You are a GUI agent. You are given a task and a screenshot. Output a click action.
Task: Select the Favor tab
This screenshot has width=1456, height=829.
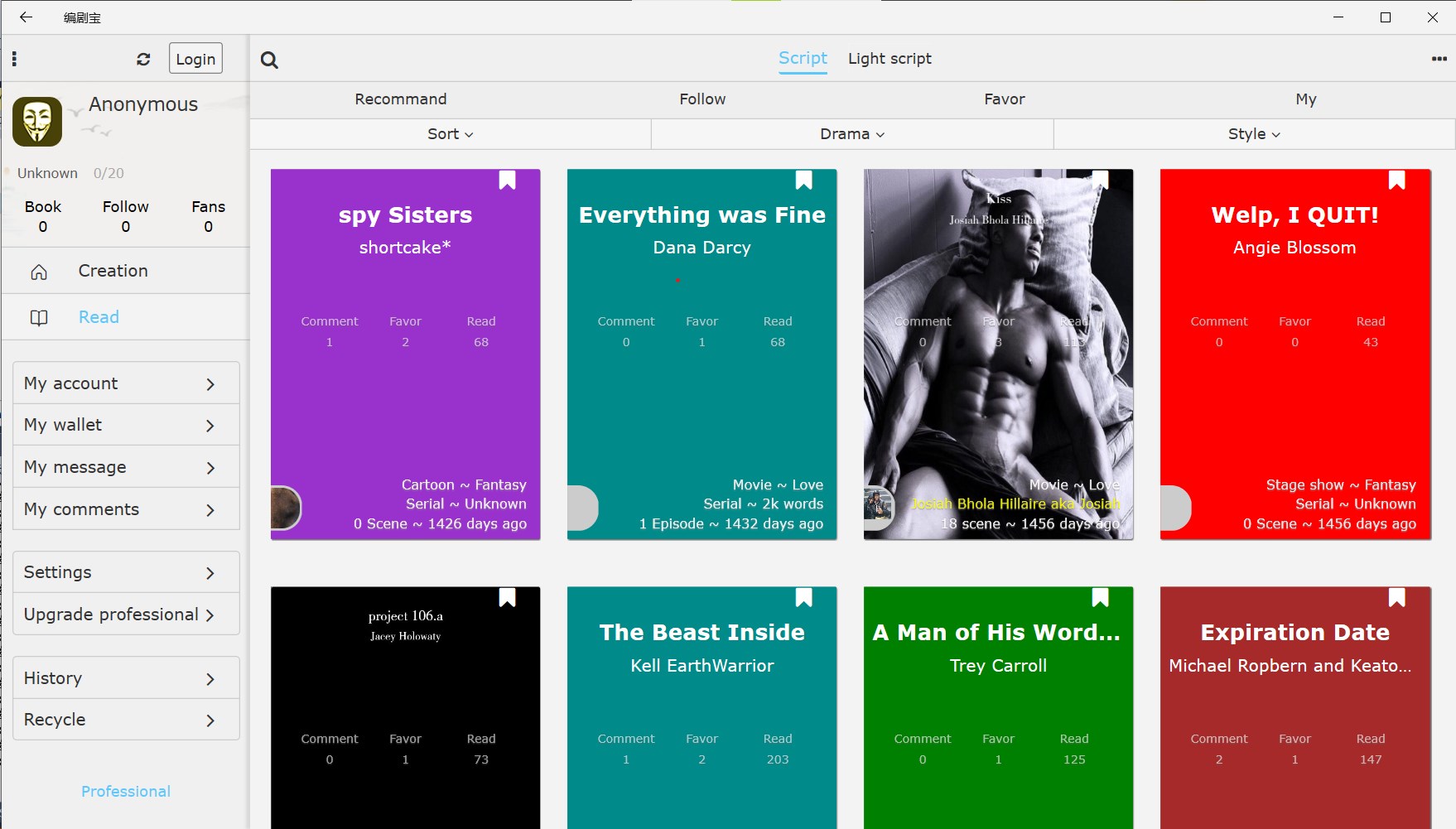1005,99
